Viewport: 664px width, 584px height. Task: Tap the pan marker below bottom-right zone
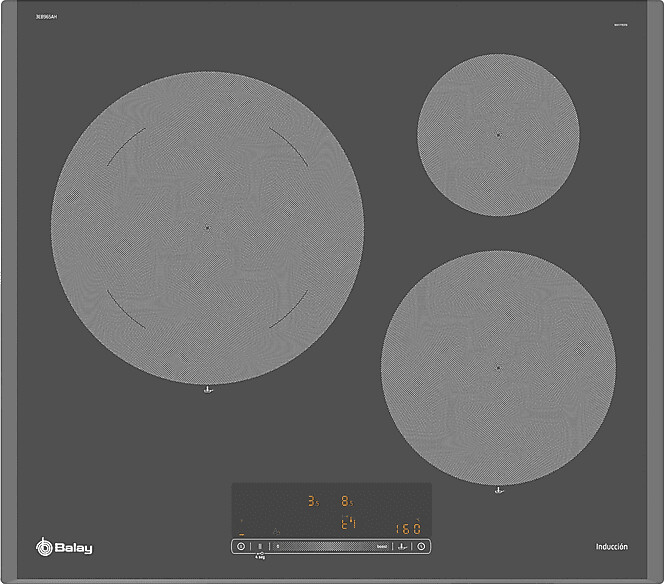point(497,490)
